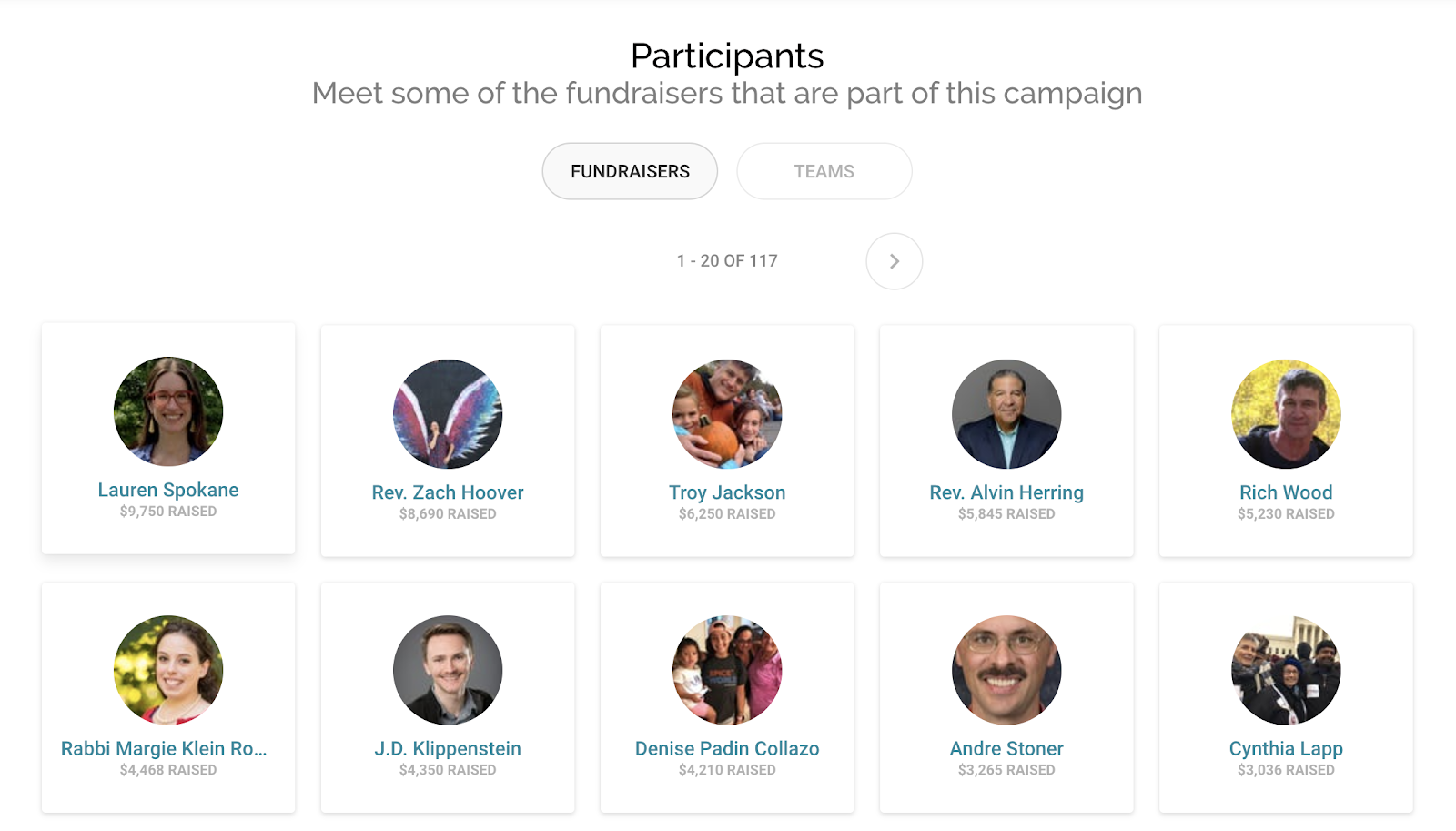The height and width of the screenshot is (831, 1456).
Task: Open the Rich Wood name link
Action: click(x=1286, y=492)
